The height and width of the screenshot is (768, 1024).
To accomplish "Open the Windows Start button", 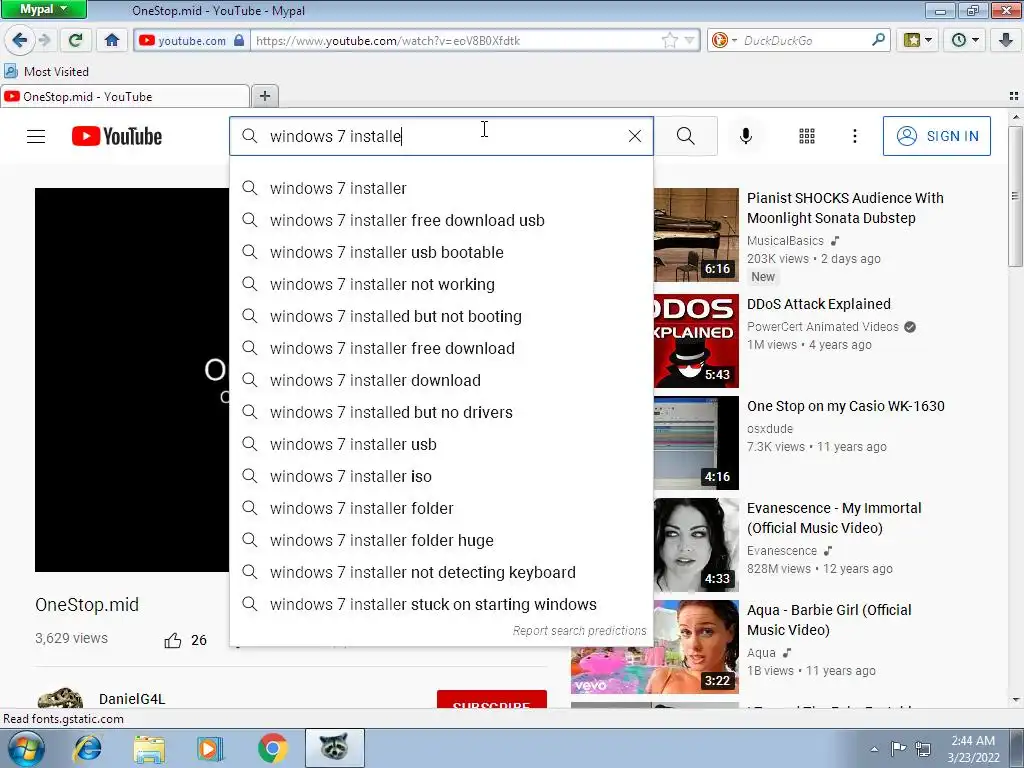I will [25, 748].
